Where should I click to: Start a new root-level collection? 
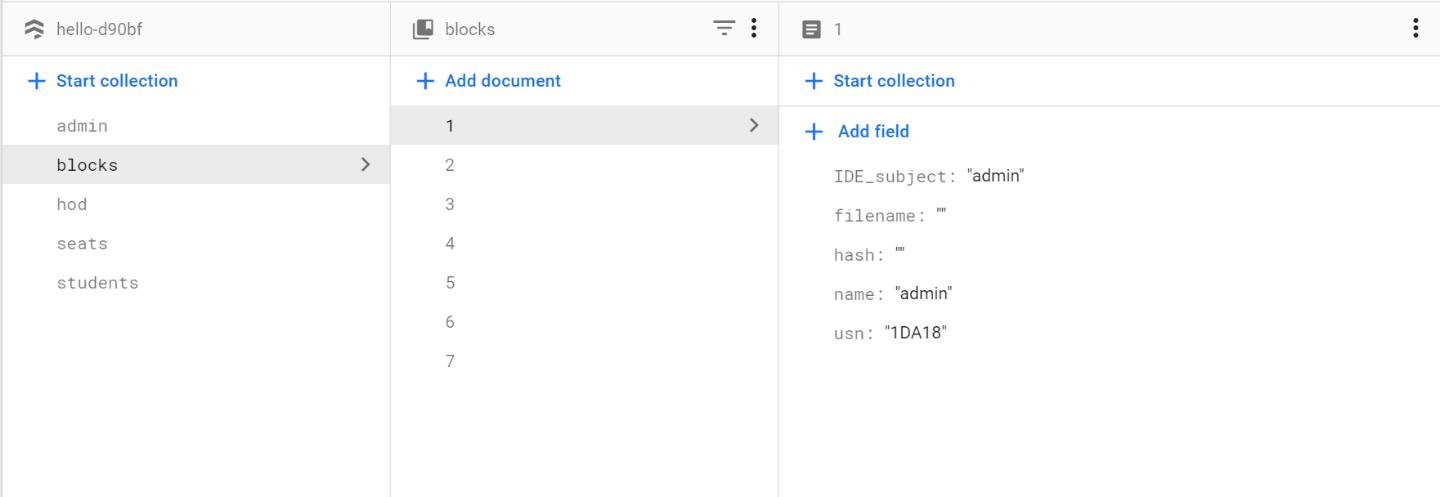pos(104,81)
